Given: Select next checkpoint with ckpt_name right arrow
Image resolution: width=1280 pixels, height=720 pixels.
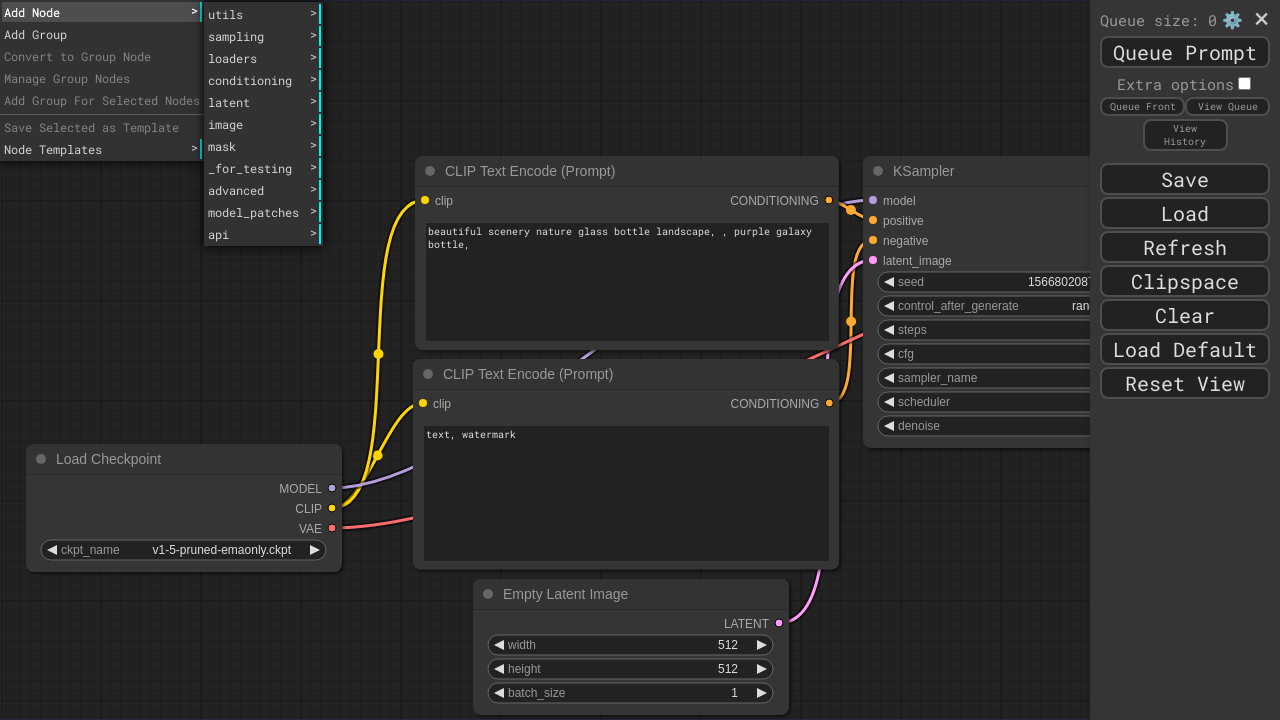Looking at the screenshot, I should [x=315, y=550].
